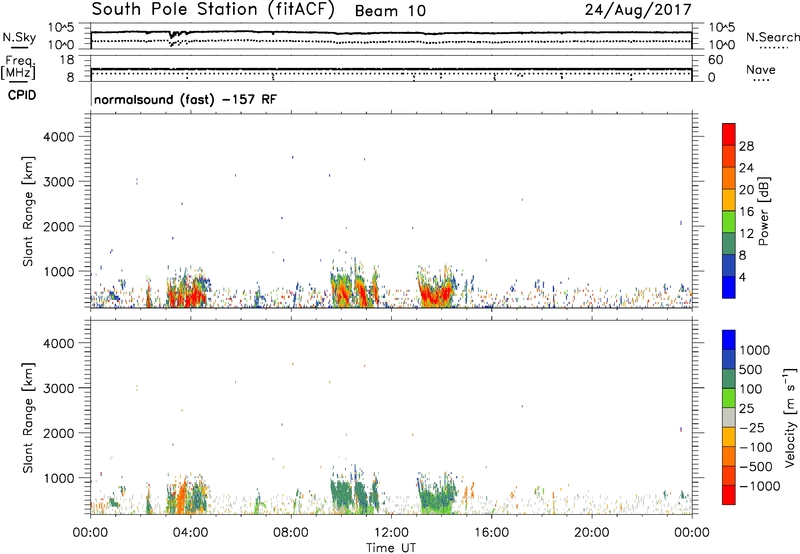Screen dimensions: 800x554
Task: Click the '12:00' time axis label
Action: coord(391,533)
